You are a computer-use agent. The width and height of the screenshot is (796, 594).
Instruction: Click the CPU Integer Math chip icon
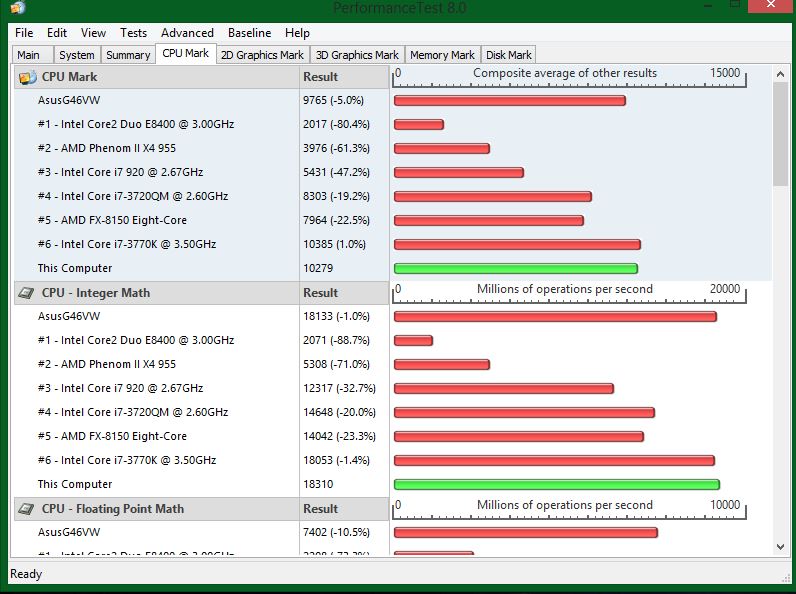pyautogui.click(x=26, y=293)
